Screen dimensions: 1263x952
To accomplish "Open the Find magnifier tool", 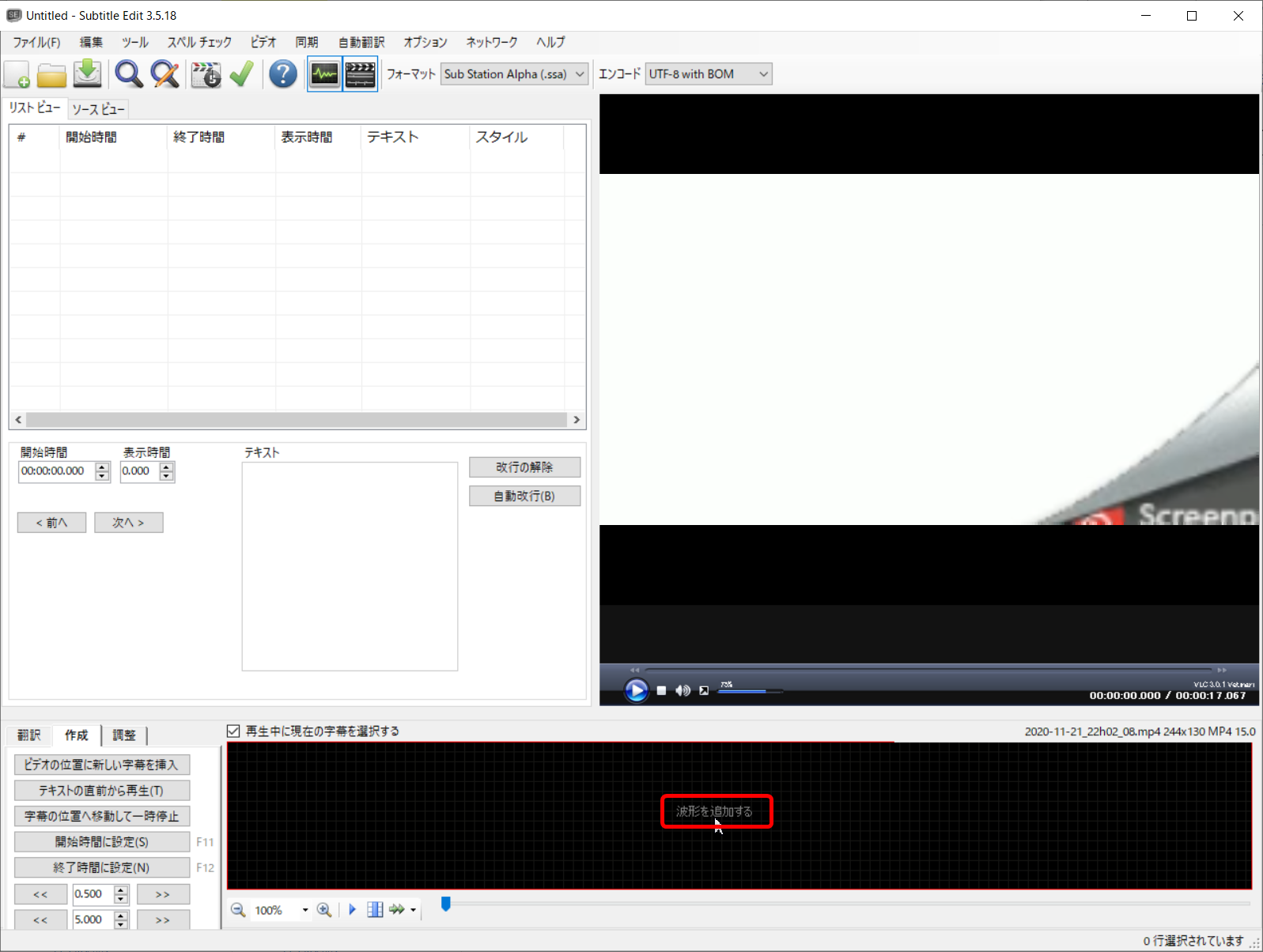I will 128,74.
